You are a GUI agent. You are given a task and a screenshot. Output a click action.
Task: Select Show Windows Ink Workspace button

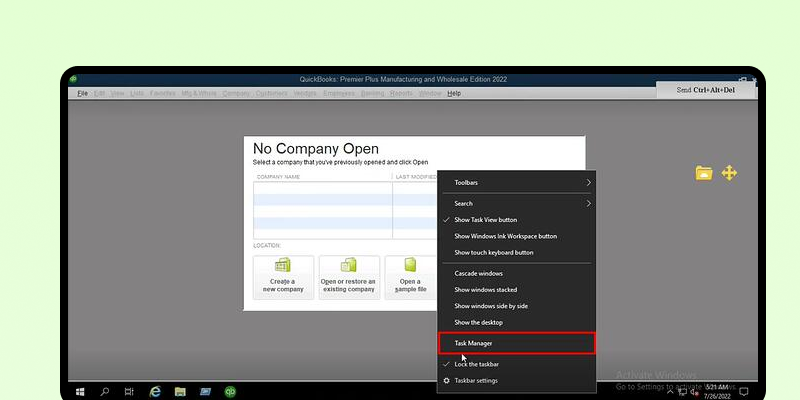click(x=516, y=236)
